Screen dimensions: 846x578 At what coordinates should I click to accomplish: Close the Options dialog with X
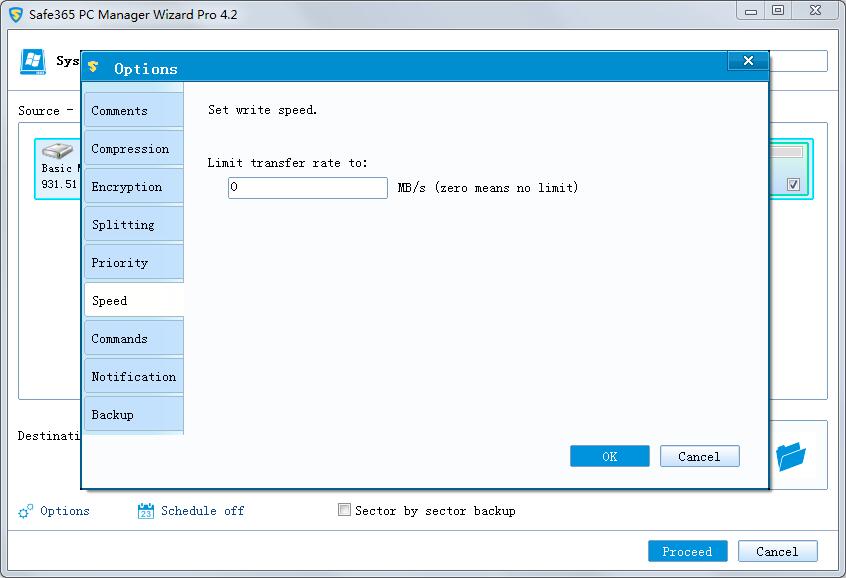[747, 62]
